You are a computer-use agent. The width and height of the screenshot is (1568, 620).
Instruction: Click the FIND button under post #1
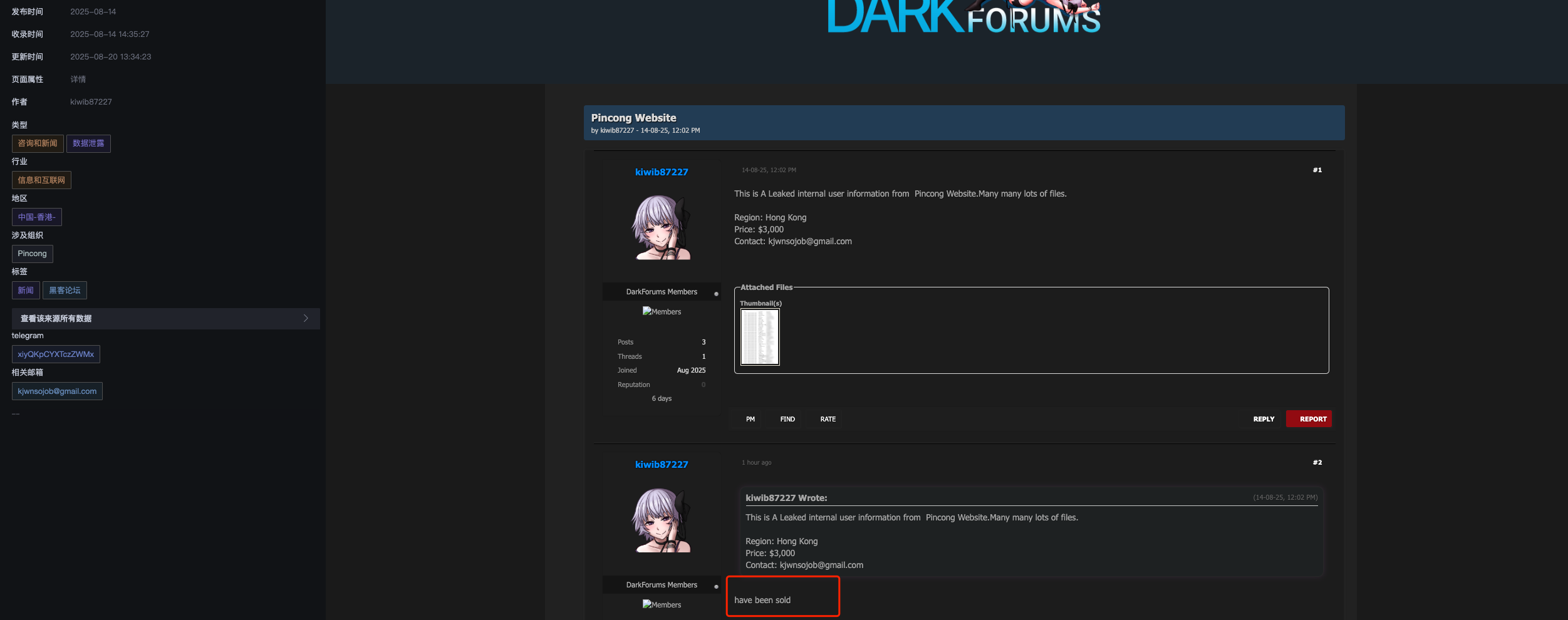tap(787, 419)
